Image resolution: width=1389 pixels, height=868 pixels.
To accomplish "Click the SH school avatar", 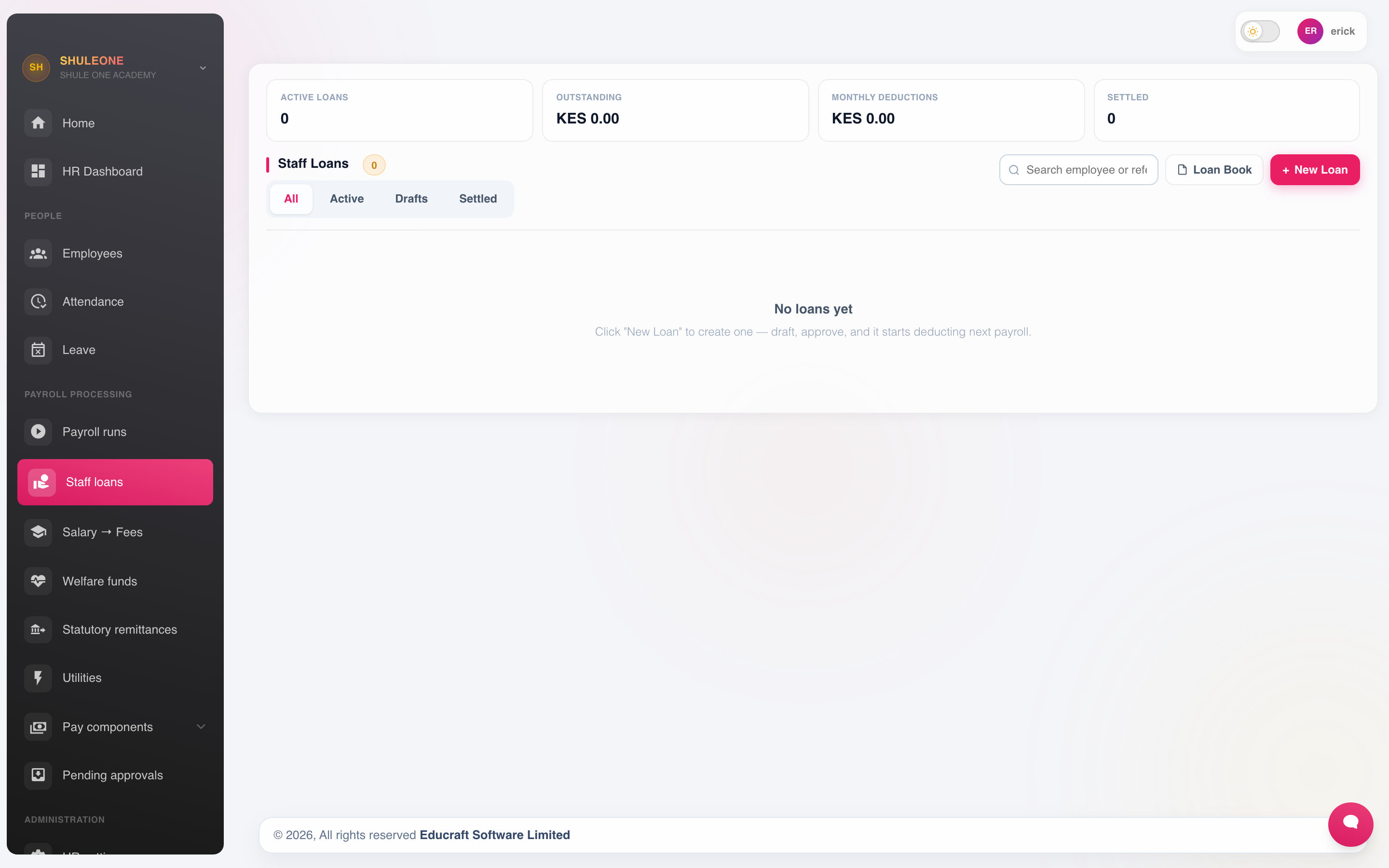I will coord(36,67).
